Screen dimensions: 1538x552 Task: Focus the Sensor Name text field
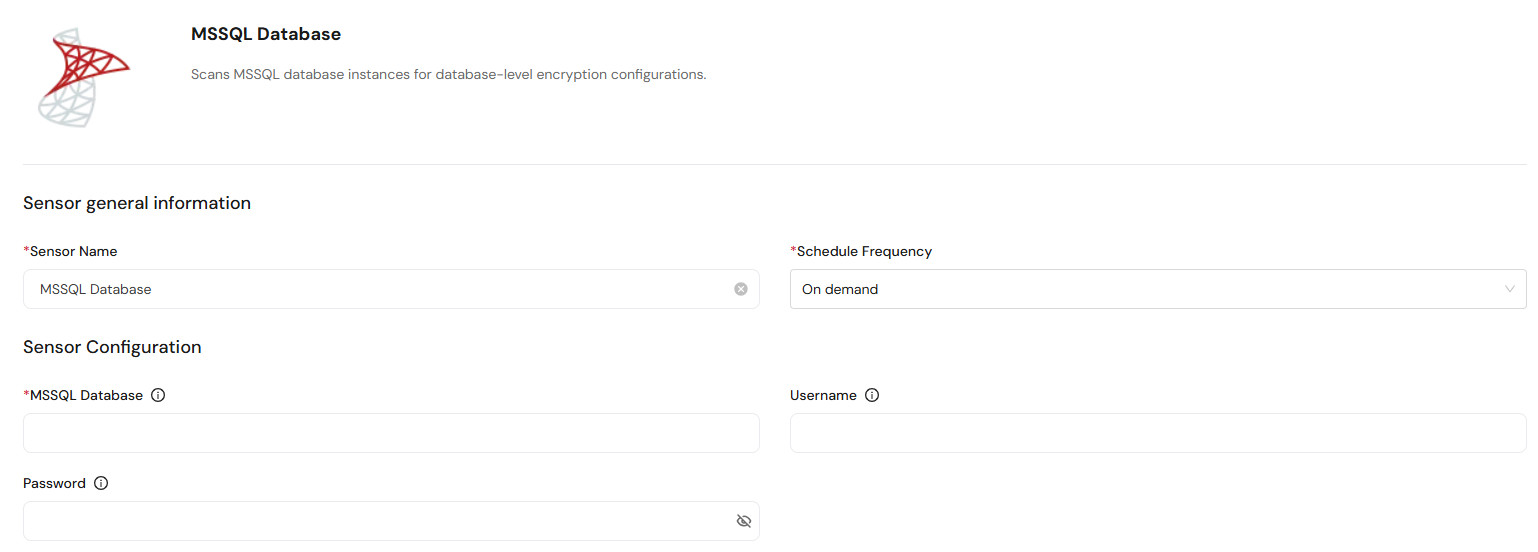pos(391,289)
